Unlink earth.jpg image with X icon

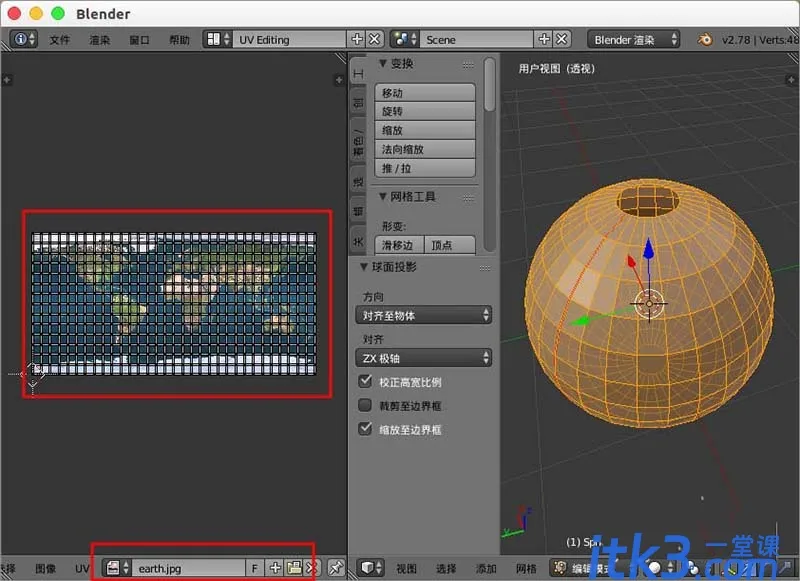click(311, 568)
